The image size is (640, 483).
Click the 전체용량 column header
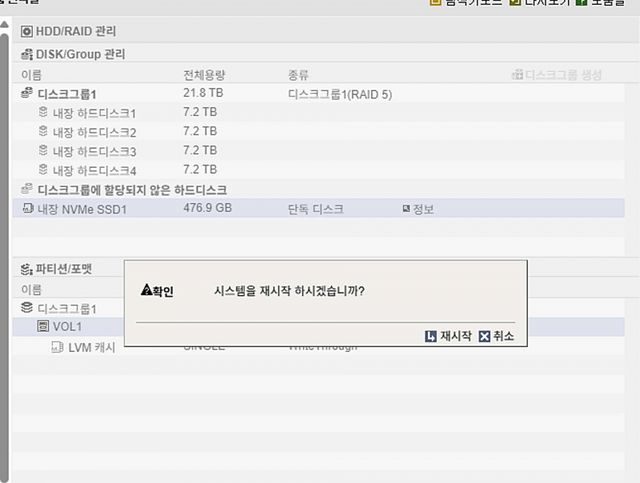[203, 75]
